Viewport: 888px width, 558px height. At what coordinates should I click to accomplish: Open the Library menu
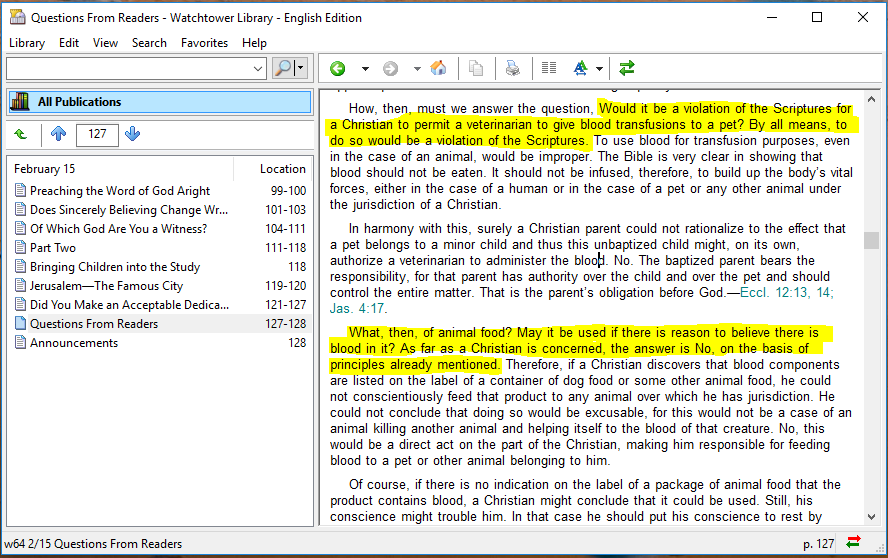click(27, 43)
